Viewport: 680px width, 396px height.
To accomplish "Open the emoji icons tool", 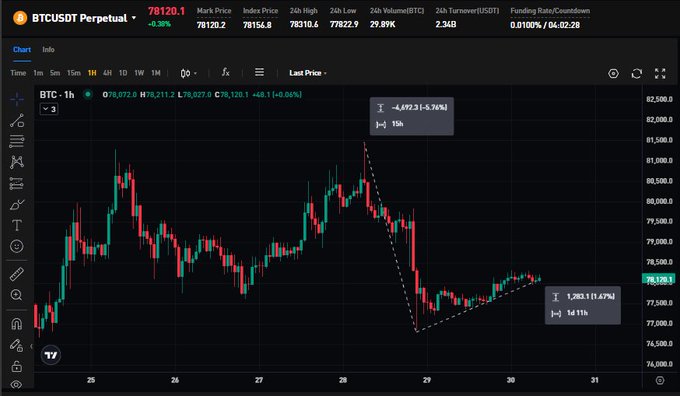I will tap(17, 246).
